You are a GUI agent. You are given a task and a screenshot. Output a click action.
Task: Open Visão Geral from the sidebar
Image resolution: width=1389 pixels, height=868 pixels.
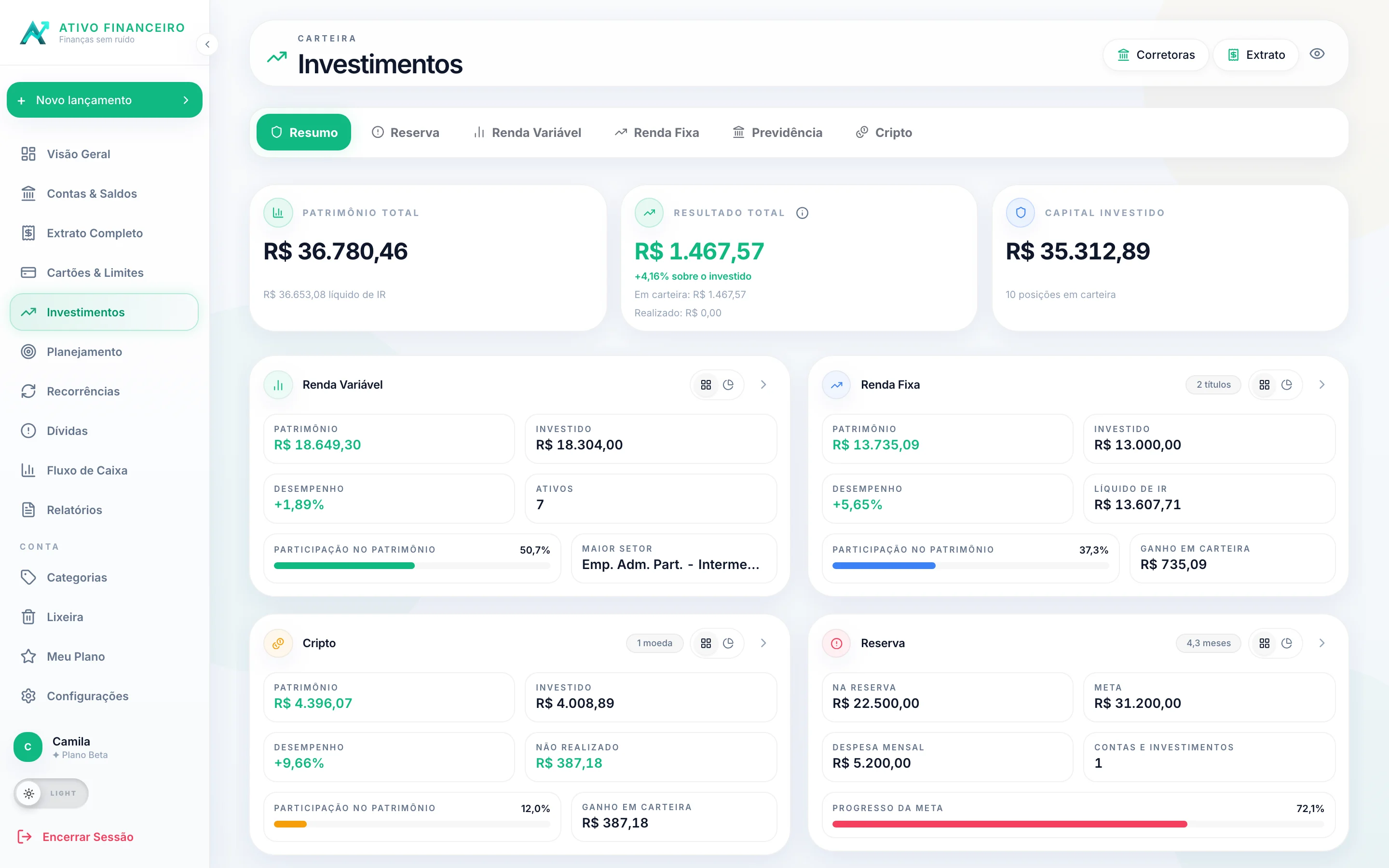pos(104,154)
